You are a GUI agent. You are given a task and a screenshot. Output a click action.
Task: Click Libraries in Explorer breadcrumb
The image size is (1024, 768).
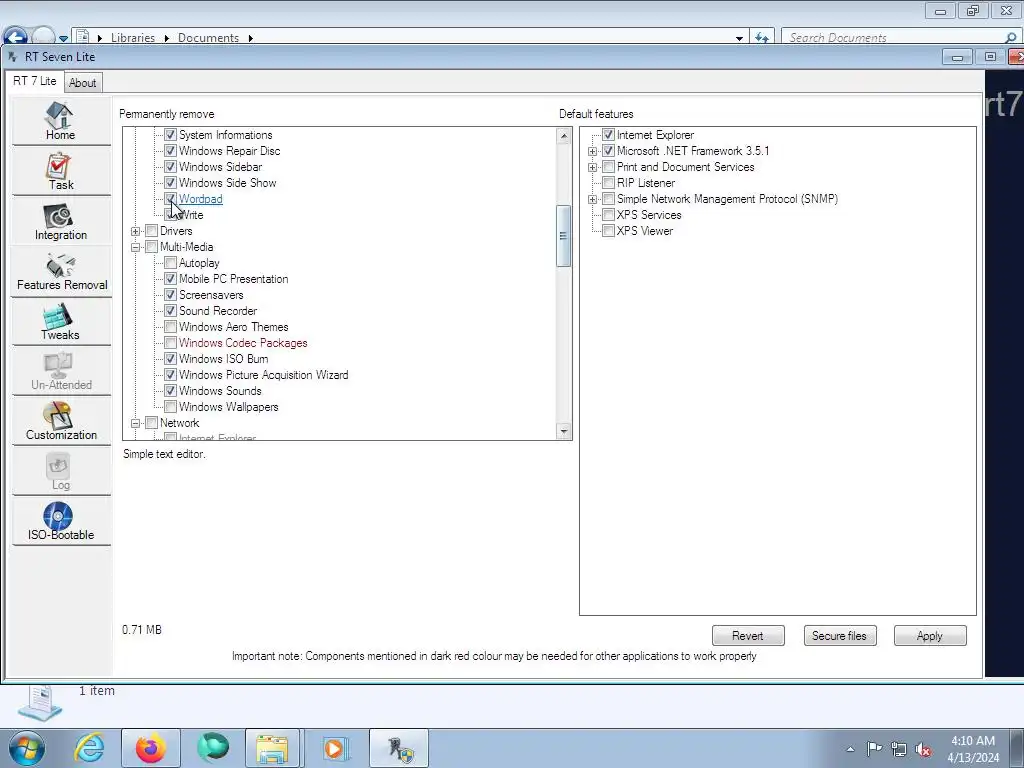pos(133,38)
